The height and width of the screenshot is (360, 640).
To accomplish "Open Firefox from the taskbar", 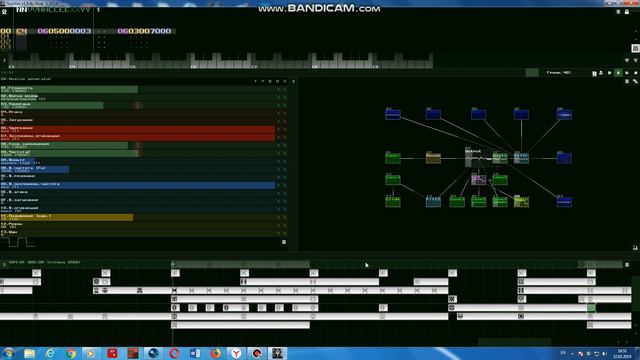I will coord(216,353).
